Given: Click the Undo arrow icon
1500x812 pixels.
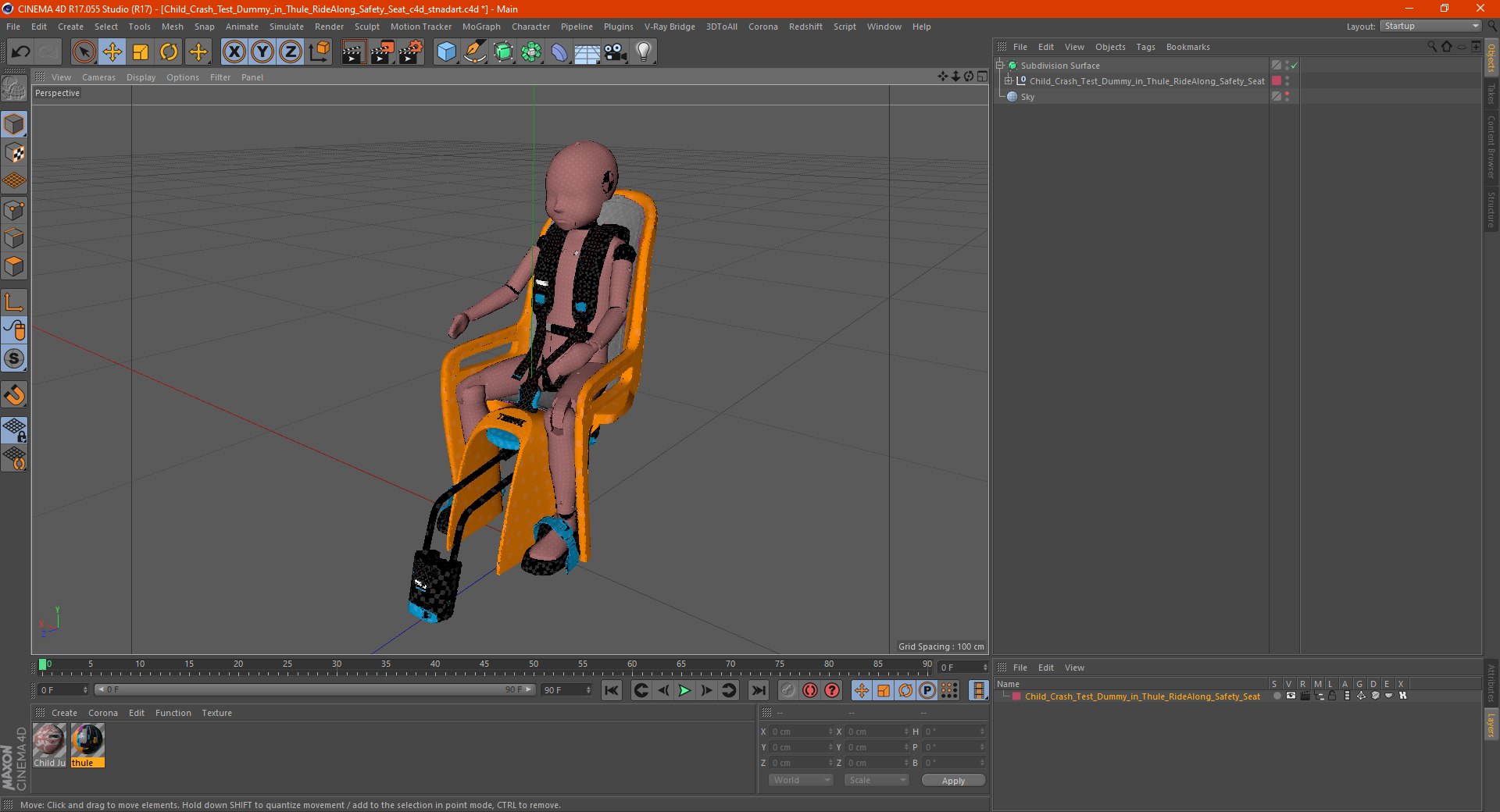Looking at the screenshot, I should coord(20,52).
